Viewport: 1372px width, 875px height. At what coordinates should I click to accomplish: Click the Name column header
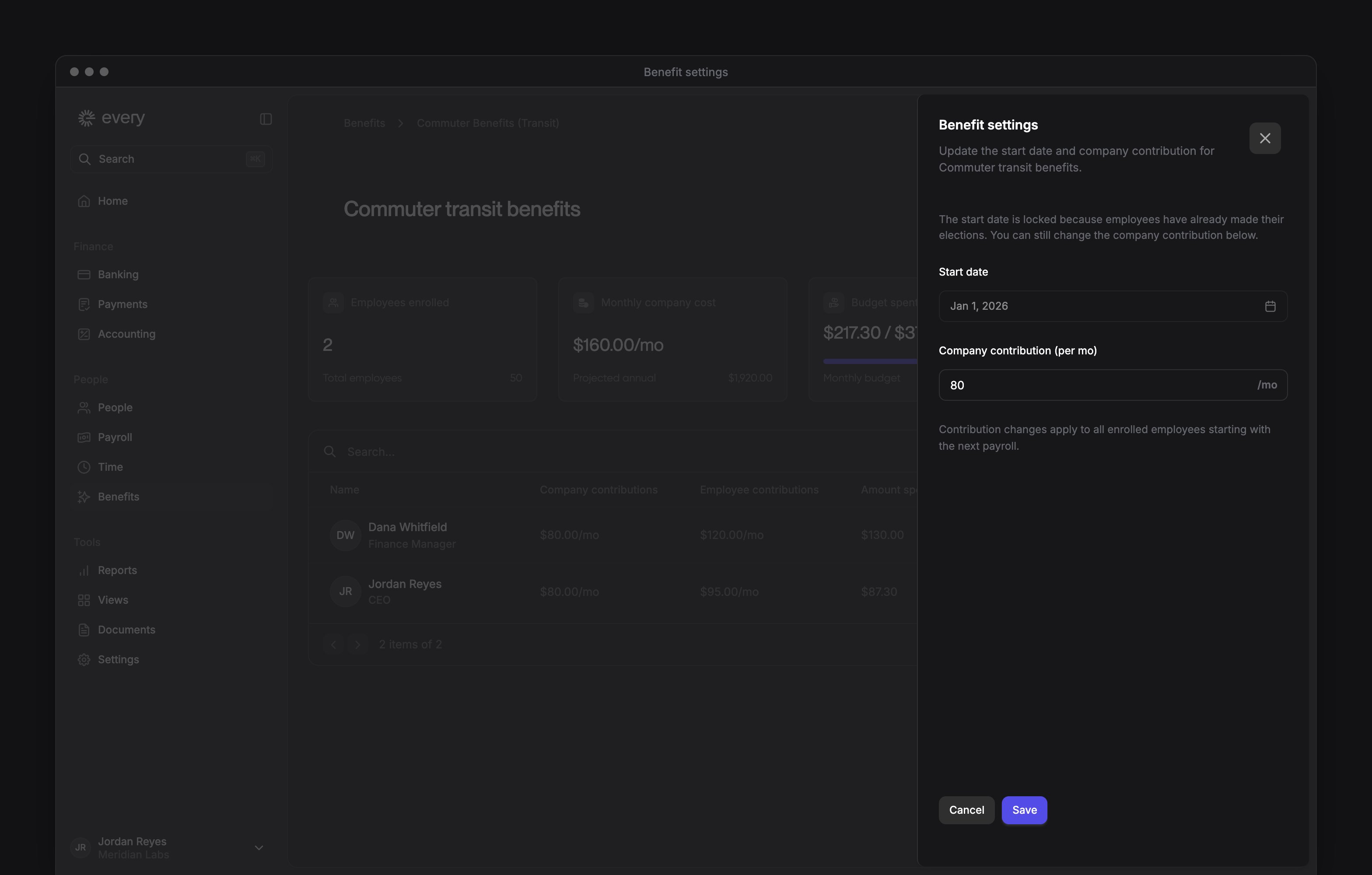344,490
